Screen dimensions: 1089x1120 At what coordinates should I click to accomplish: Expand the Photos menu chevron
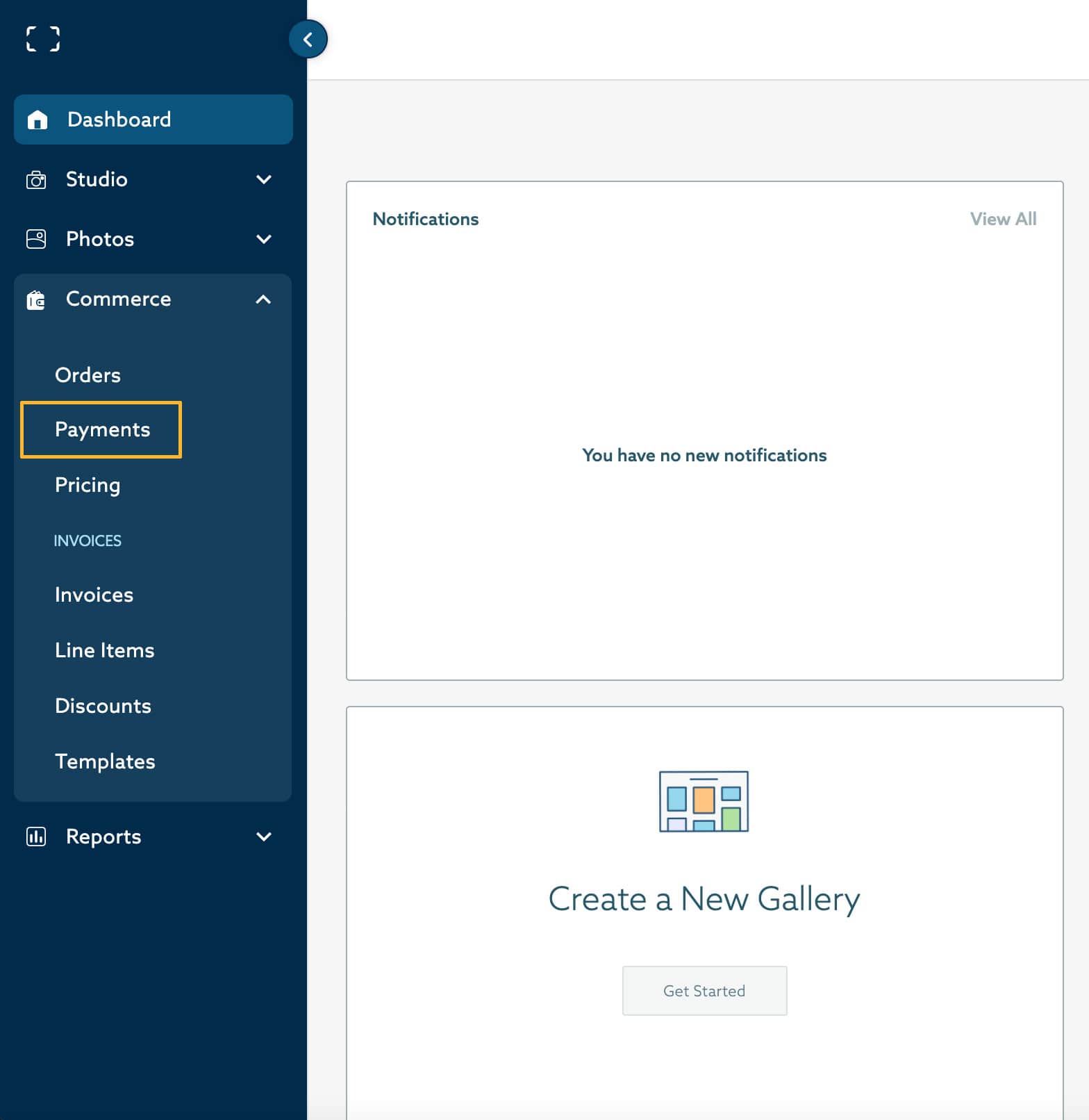point(264,239)
